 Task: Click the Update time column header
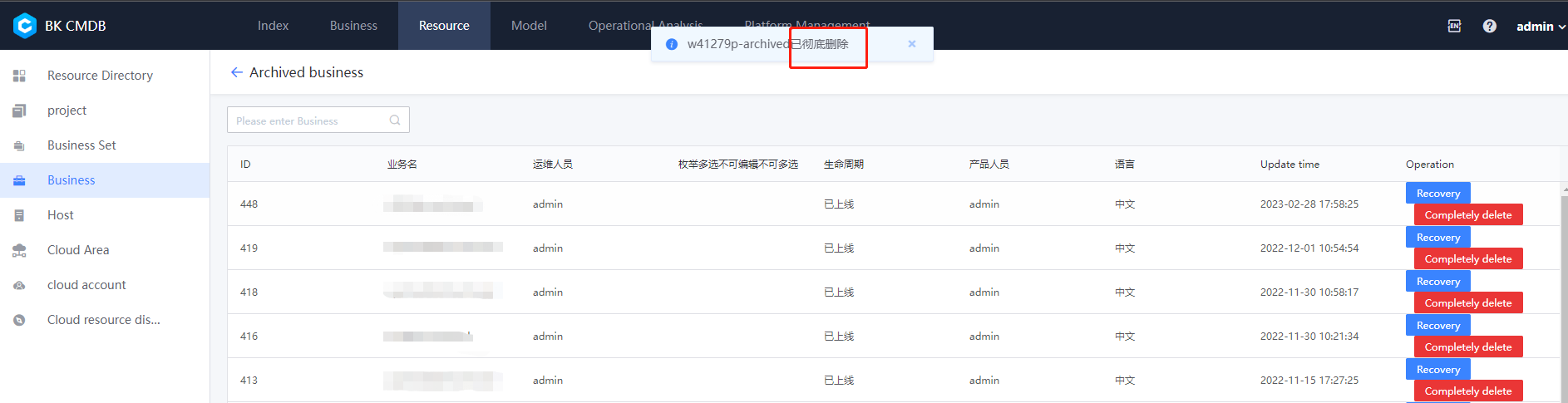(1289, 165)
